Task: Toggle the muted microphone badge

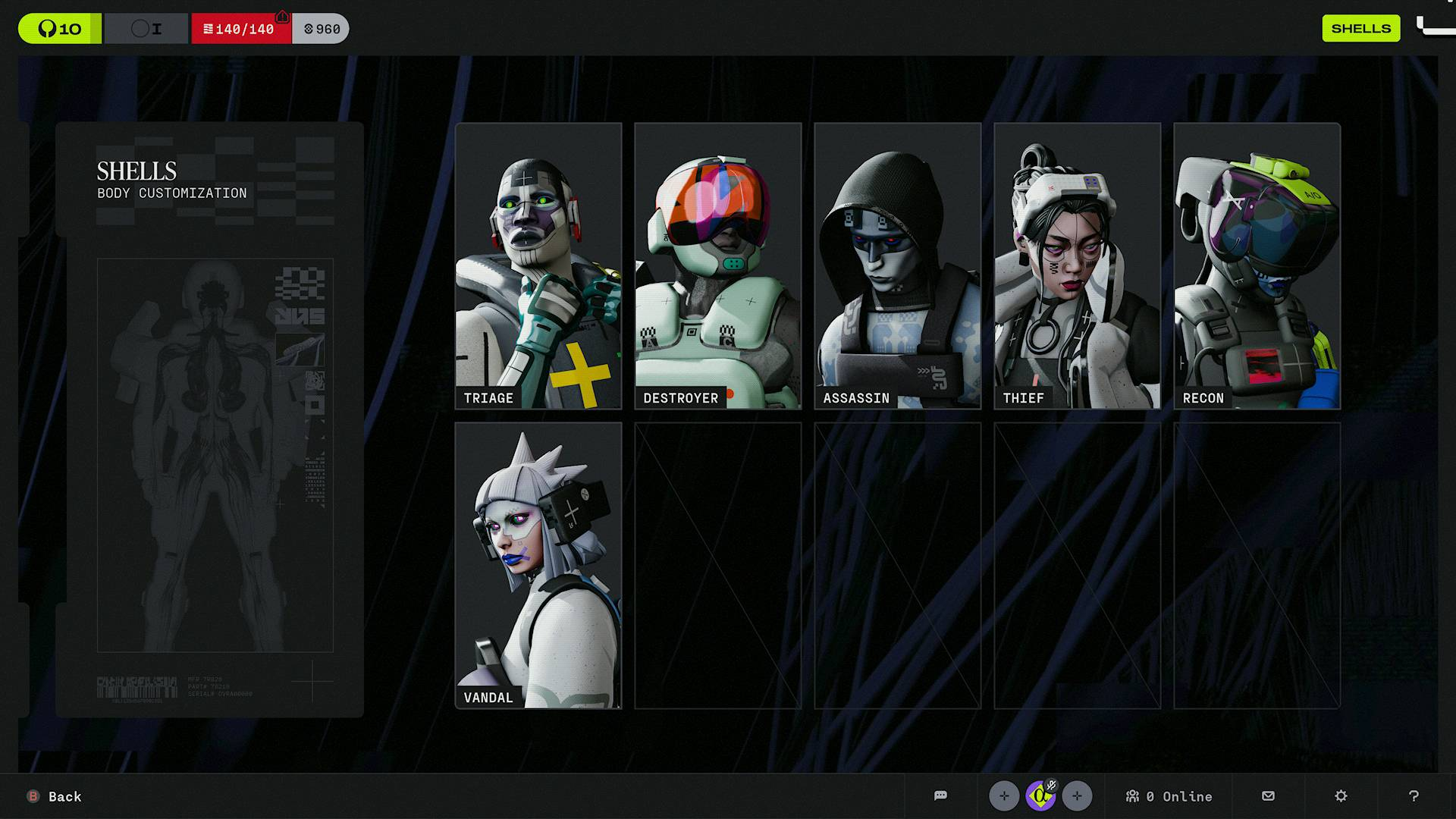Action: pyautogui.click(x=1052, y=786)
